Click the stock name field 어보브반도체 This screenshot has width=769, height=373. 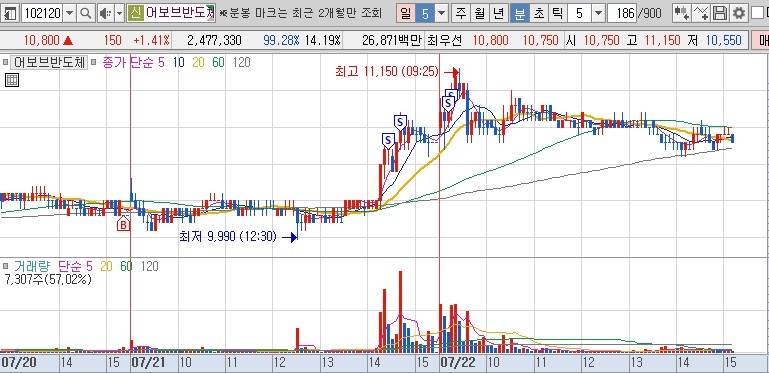pos(180,13)
